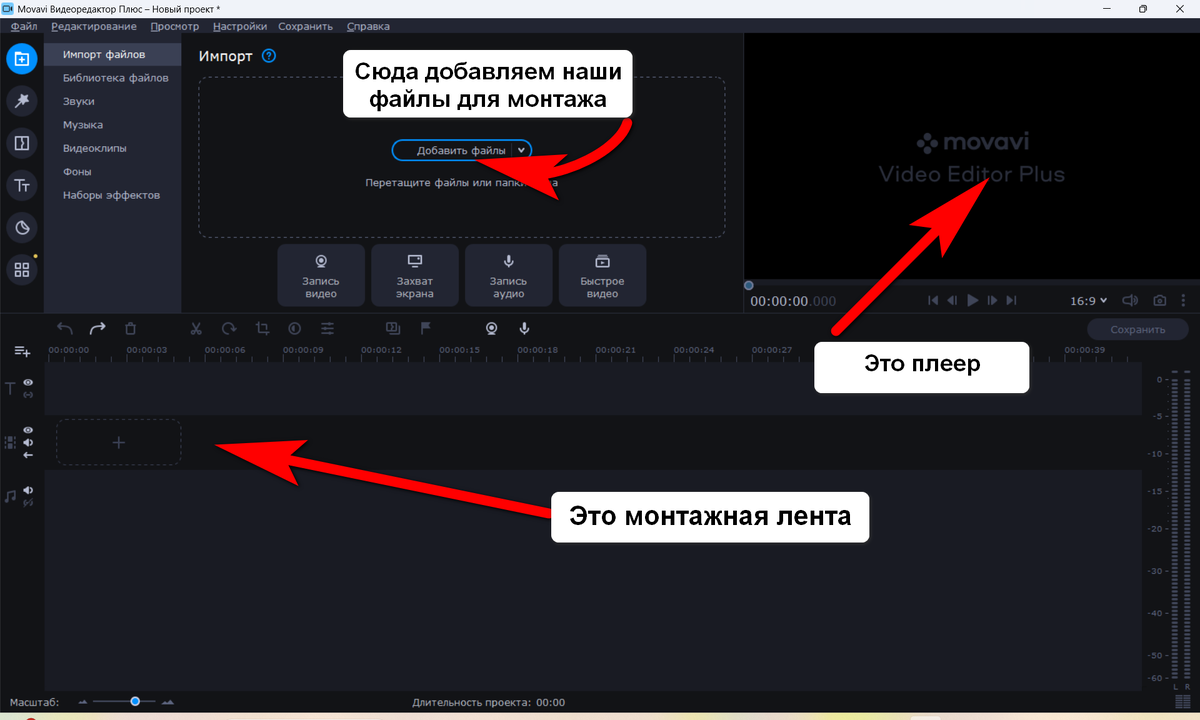This screenshot has width=1200, height=720.
Task: Mute the audio track speaker
Action: pyautogui.click(x=29, y=490)
